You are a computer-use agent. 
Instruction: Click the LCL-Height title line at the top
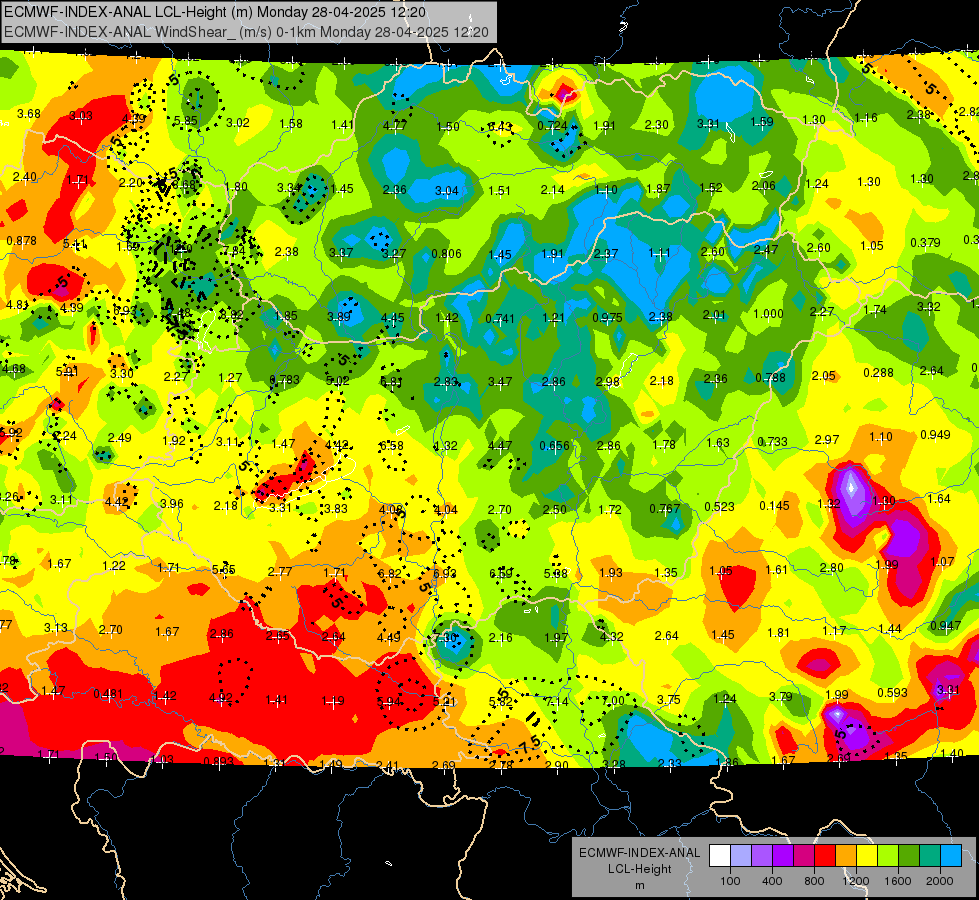point(215,12)
